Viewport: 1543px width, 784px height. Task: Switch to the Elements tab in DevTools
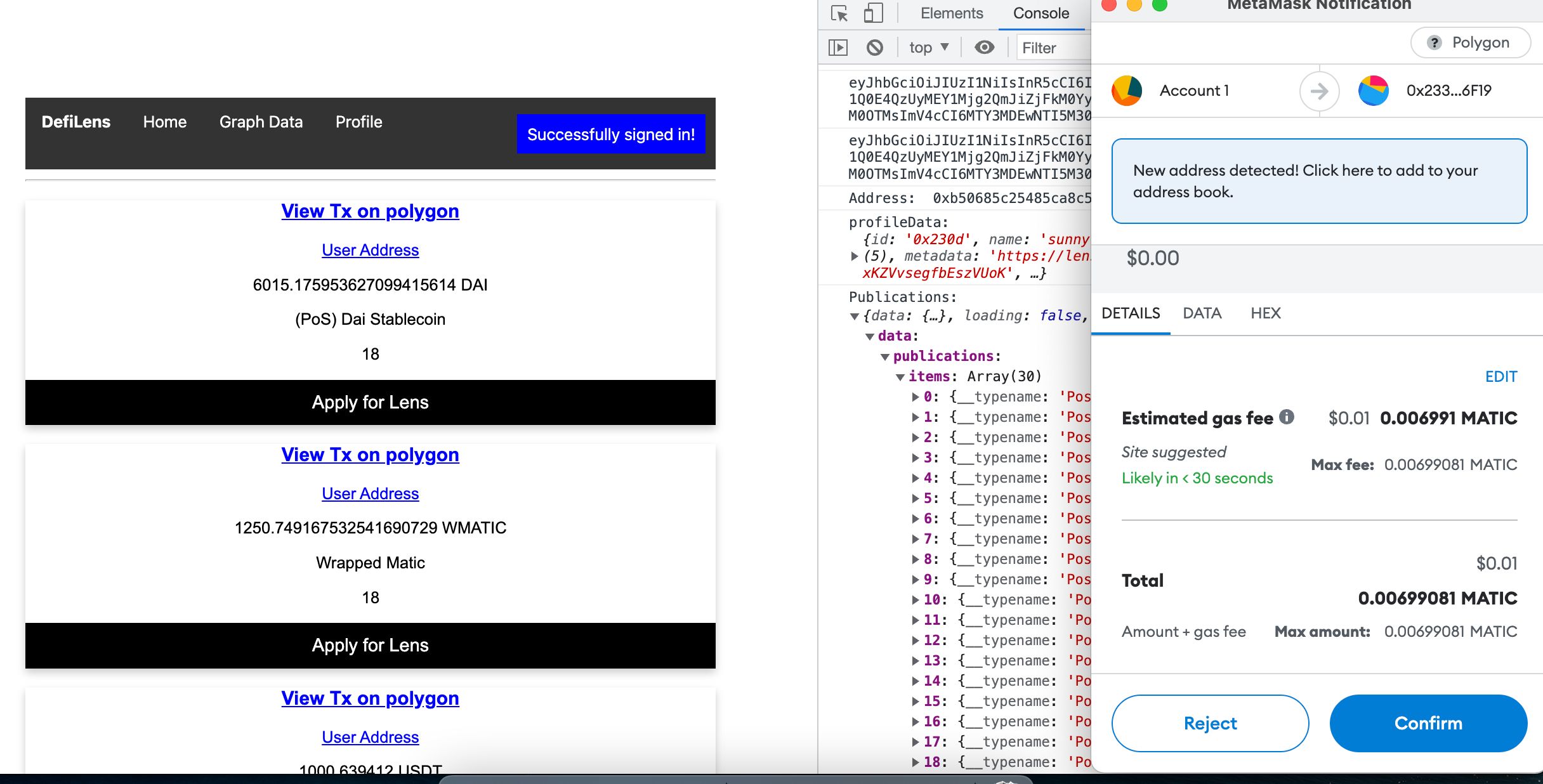coord(951,13)
